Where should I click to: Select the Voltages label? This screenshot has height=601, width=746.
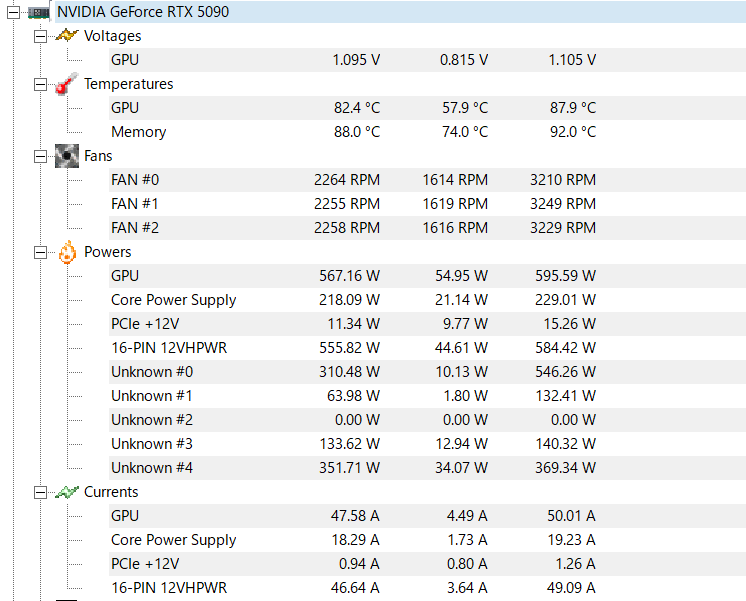click(x=112, y=36)
